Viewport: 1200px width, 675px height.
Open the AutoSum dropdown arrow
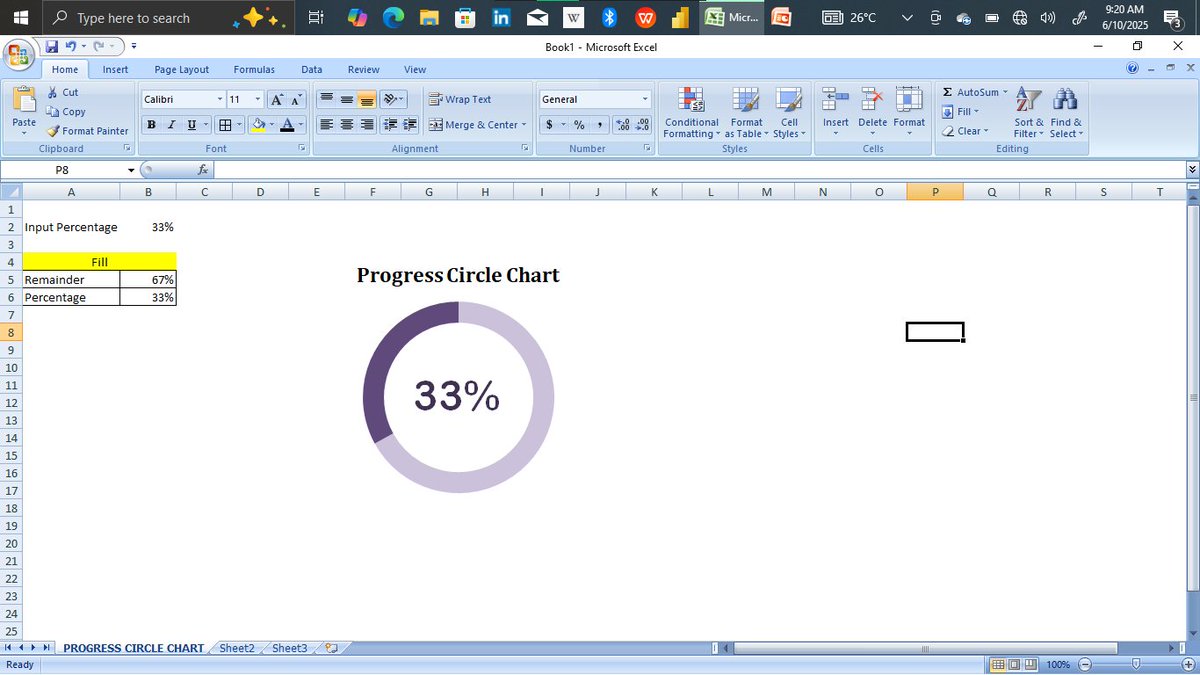tap(1005, 92)
